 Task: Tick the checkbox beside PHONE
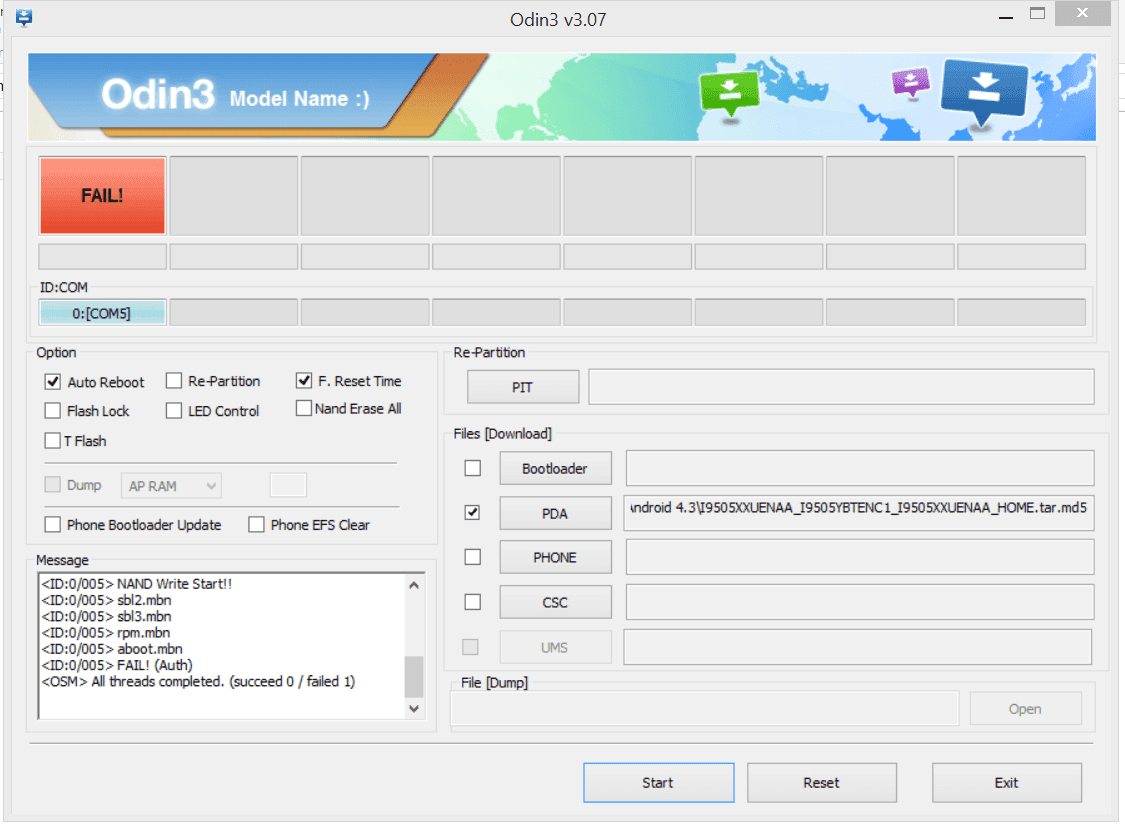(x=472, y=557)
